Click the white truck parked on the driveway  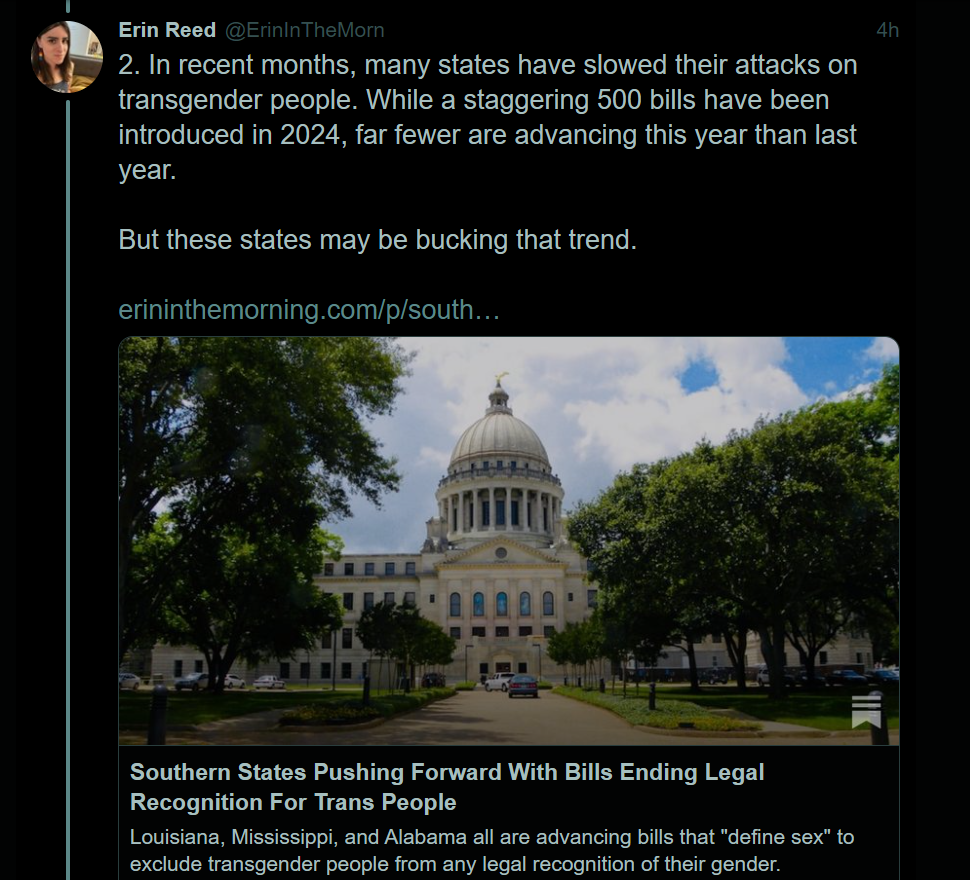coord(499,681)
